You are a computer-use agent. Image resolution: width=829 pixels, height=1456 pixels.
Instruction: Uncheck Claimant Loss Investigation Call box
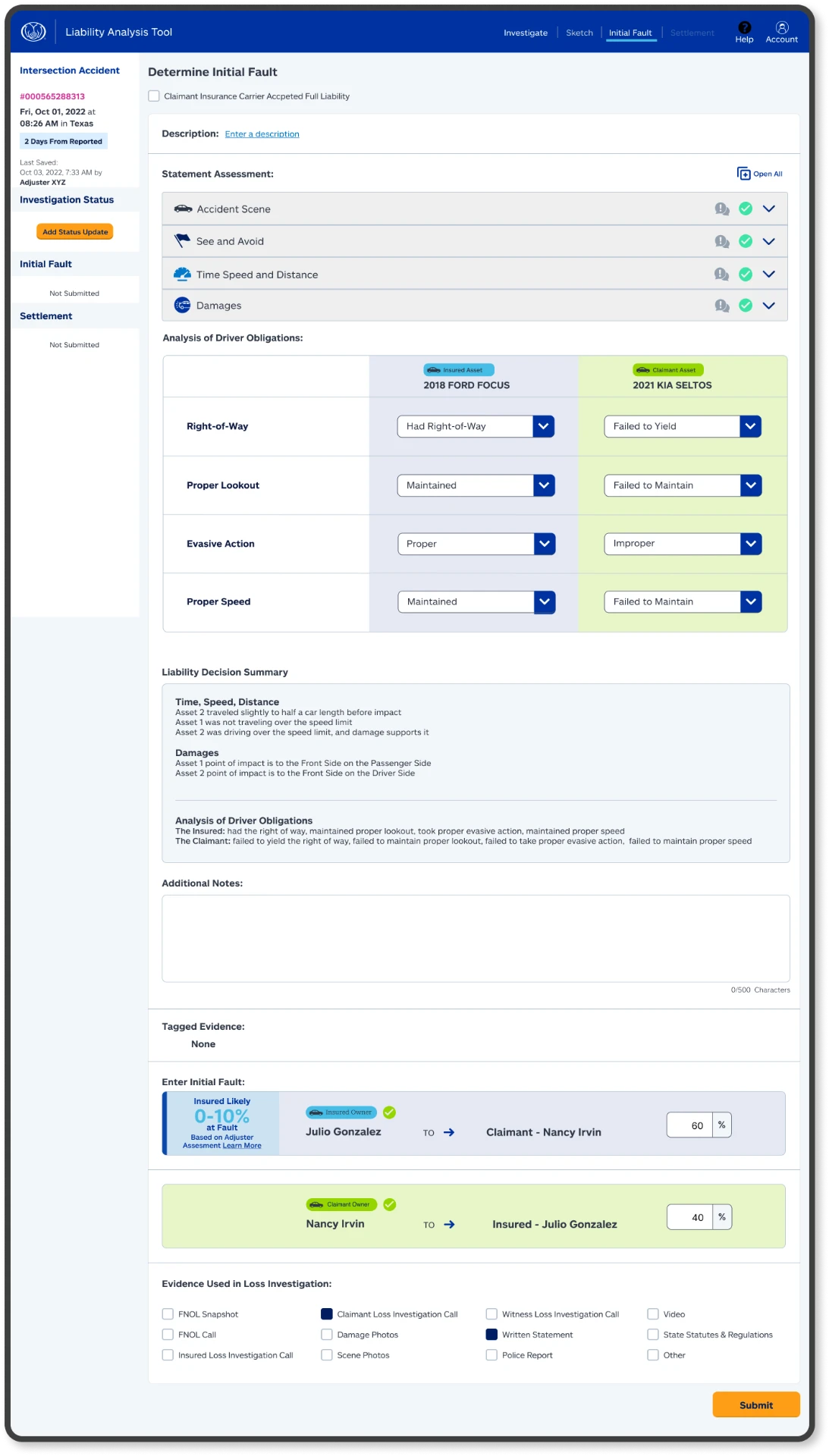click(x=327, y=1313)
